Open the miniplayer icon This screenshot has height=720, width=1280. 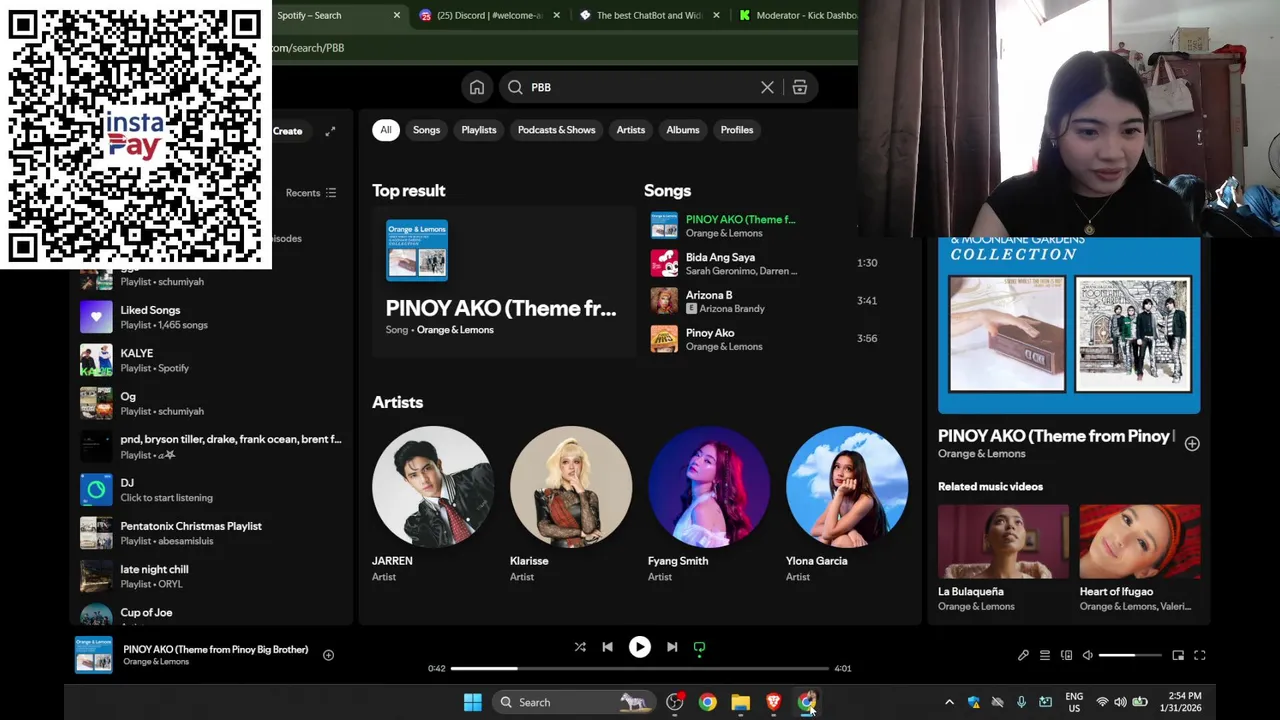(1178, 655)
